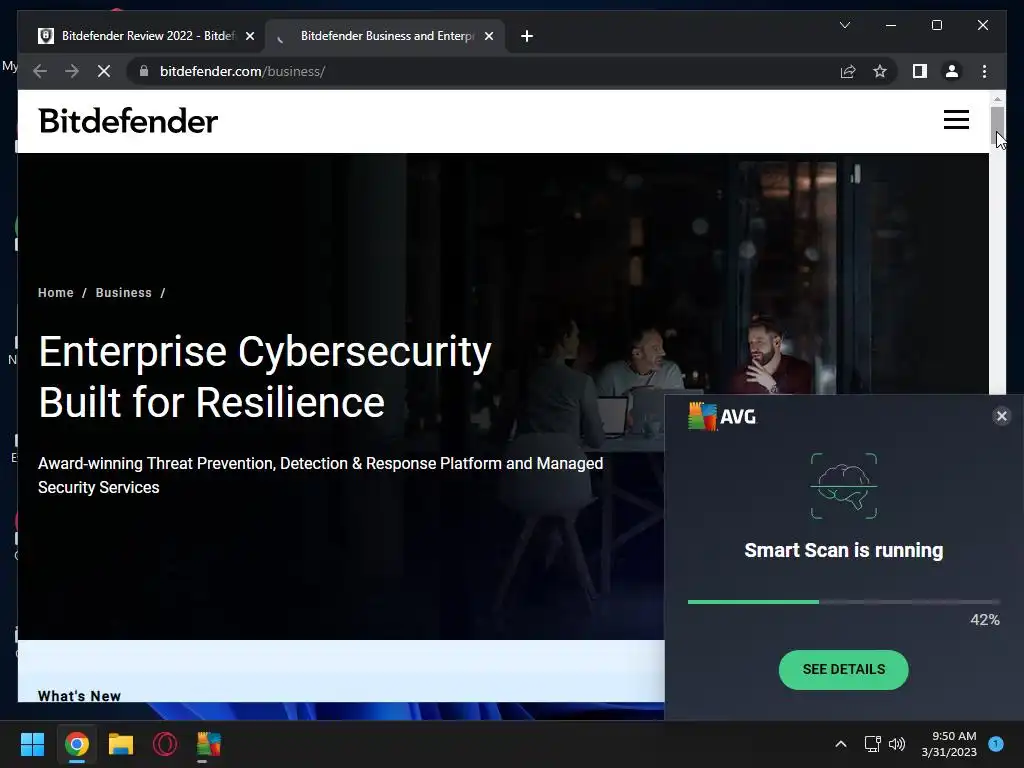This screenshot has width=1024, height=768.
Task: Close the Bitdefender Review 2022 tab
Action: tap(249, 36)
